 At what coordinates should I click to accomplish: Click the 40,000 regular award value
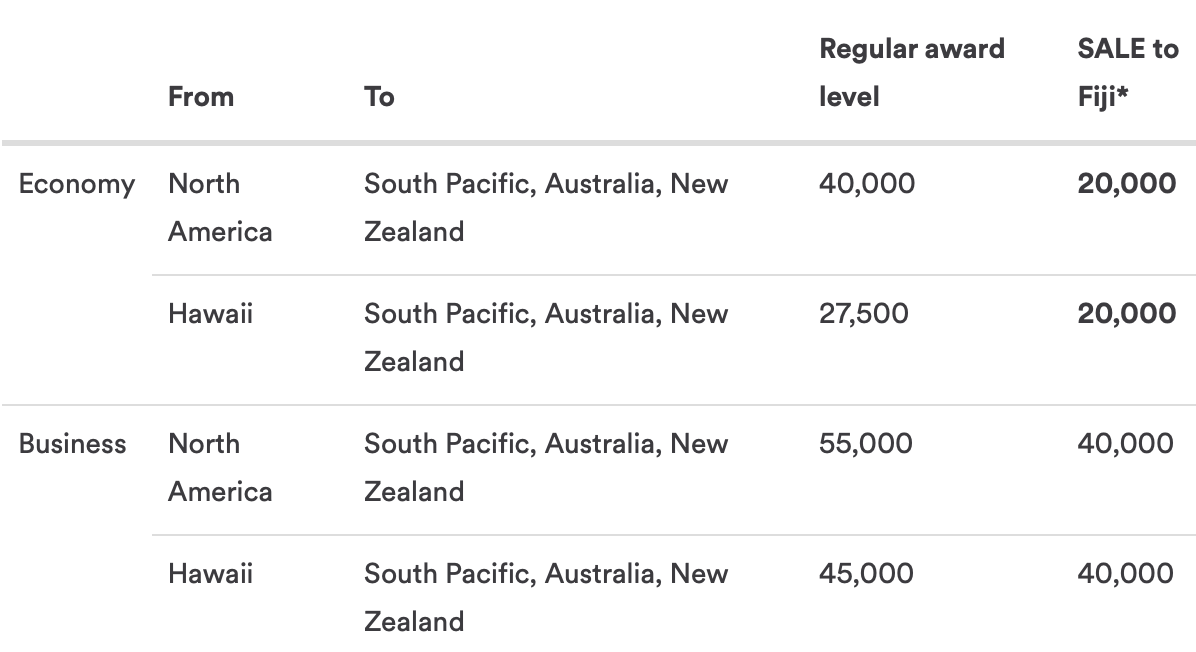pyautogui.click(x=866, y=184)
